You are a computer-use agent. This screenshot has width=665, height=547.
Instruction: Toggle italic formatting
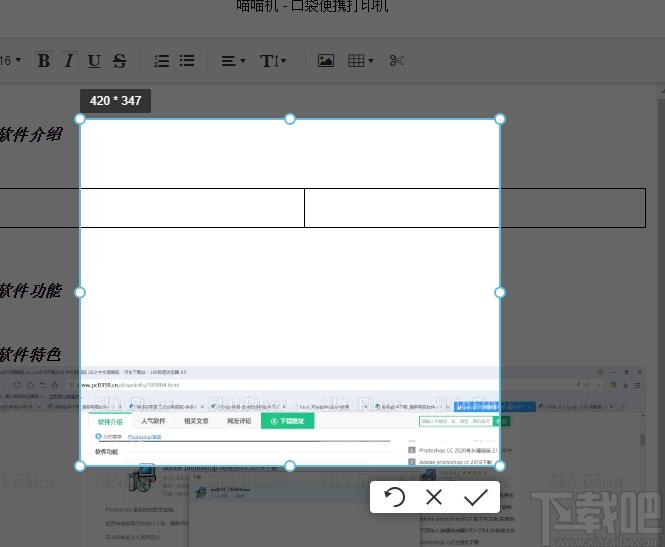[x=69, y=61]
